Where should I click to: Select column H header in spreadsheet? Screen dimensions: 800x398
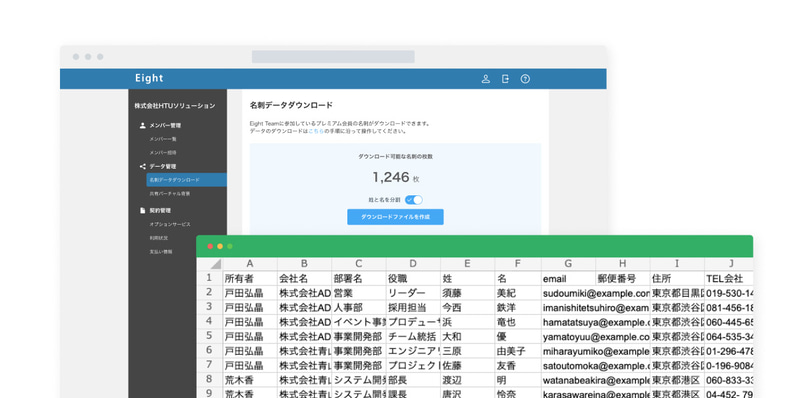tap(623, 264)
